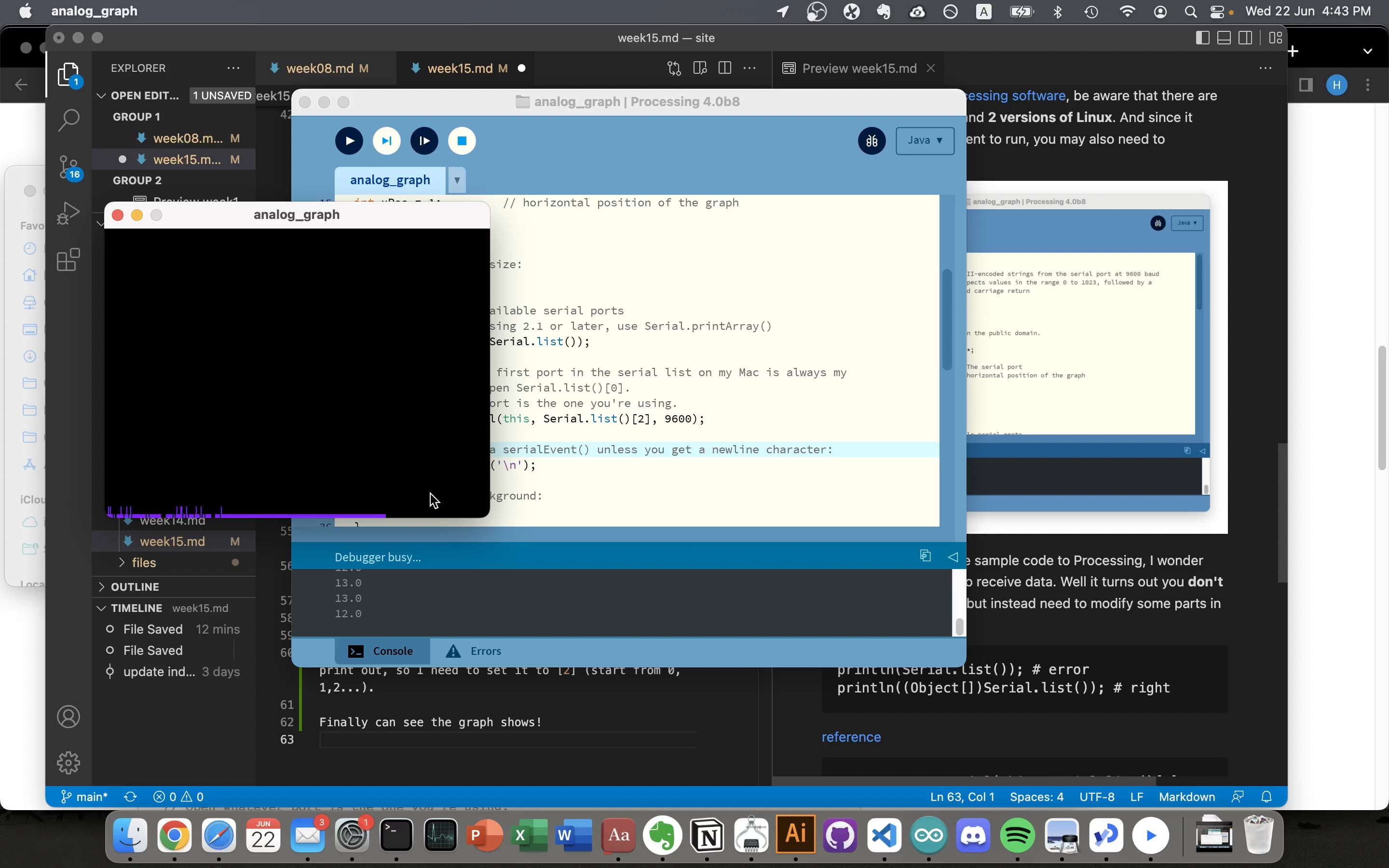Switch to the Errors tab in Processing
1389x868 pixels.
474,651
